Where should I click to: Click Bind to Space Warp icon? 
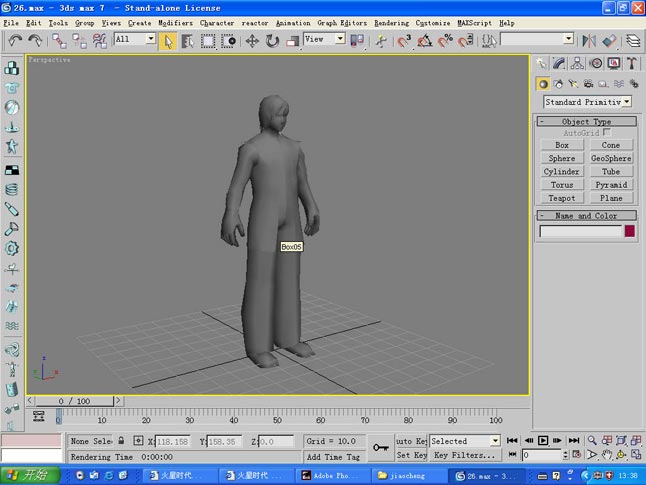[99, 40]
